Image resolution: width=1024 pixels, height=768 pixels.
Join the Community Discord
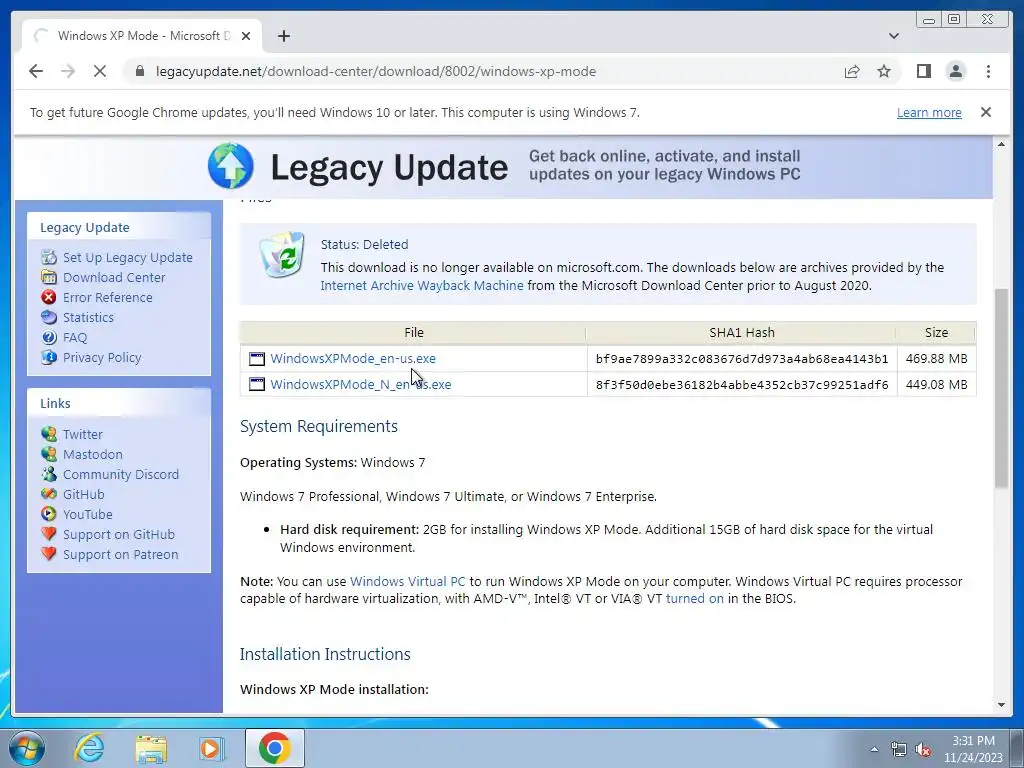pyautogui.click(x=121, y=474)
